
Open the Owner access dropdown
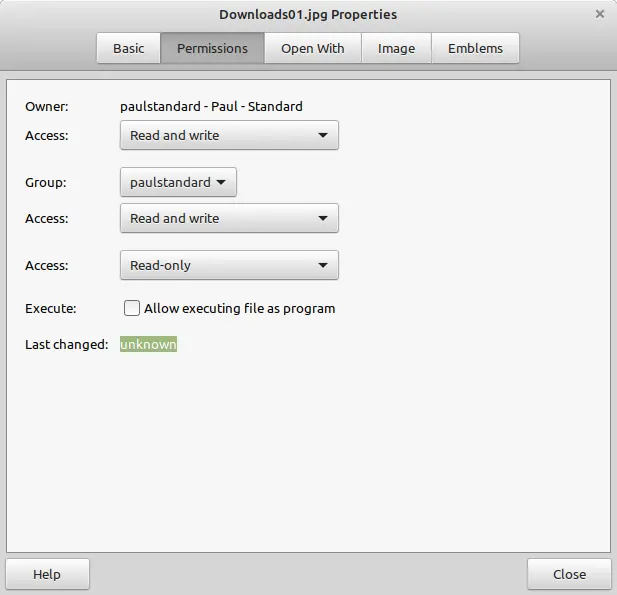[229, 135]
